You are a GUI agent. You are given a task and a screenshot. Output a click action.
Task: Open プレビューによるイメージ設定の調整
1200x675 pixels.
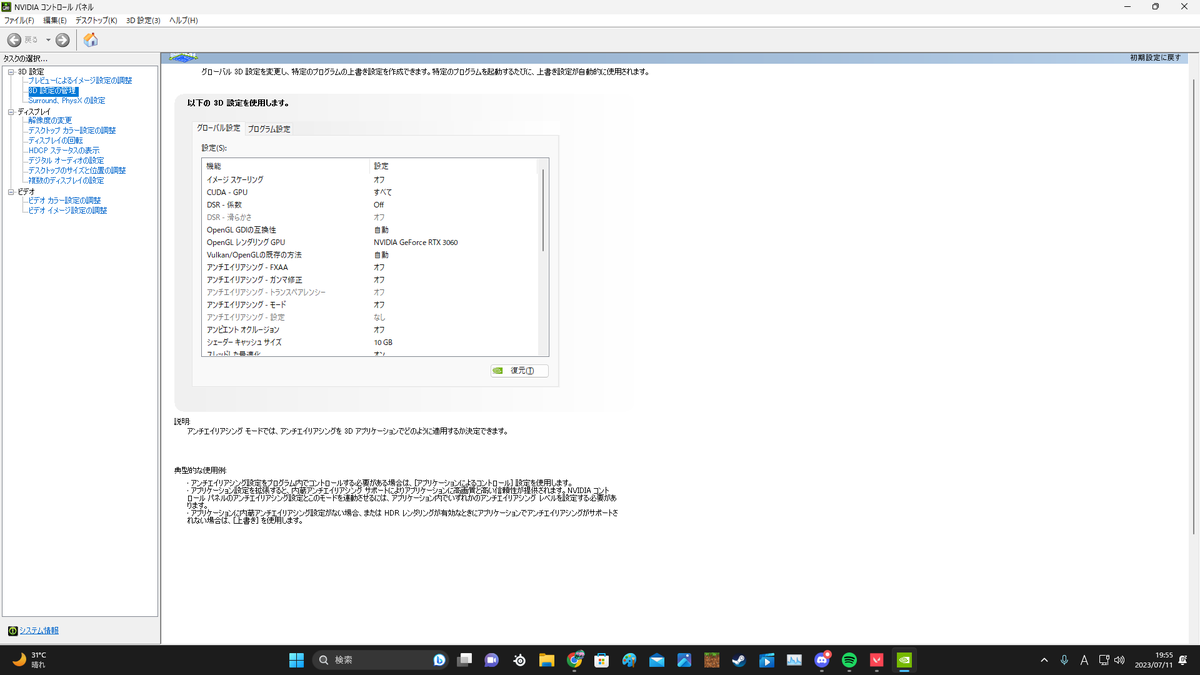click(79, 81)
